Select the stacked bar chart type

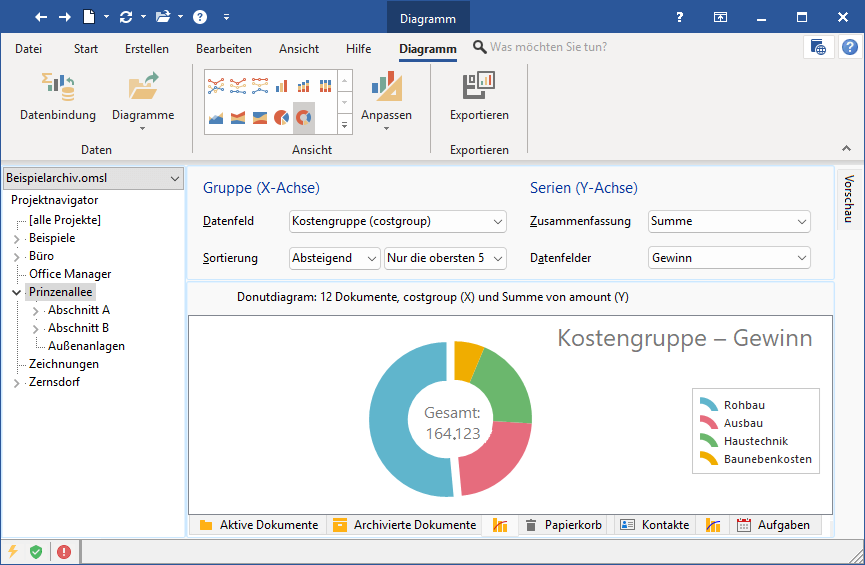click(x=303, y=86)
